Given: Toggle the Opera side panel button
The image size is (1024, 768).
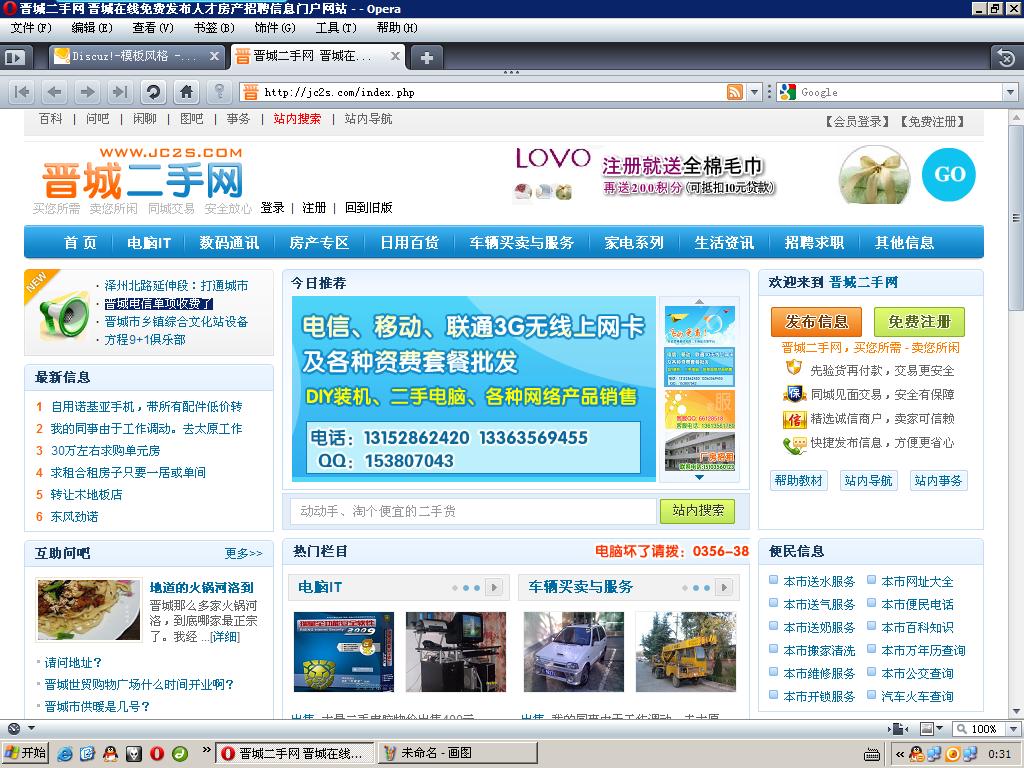Looking at the screenshot, I should coord(14,57).
